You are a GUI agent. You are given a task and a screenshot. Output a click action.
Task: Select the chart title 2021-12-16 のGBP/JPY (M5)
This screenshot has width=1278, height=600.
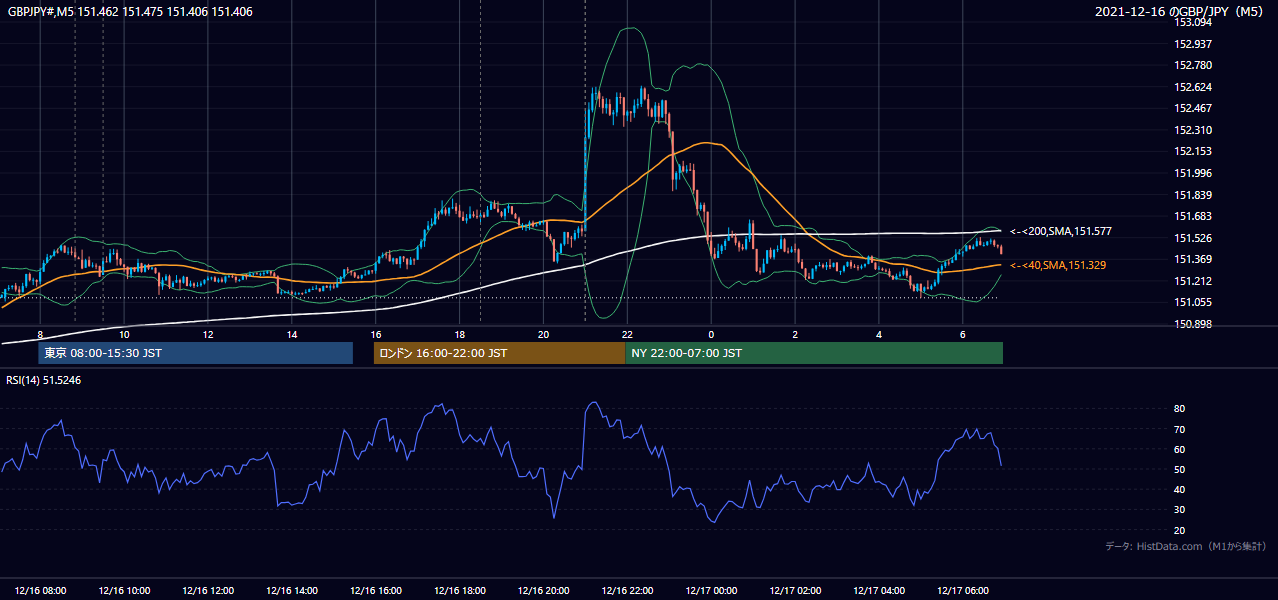(x=1181, y=12)
